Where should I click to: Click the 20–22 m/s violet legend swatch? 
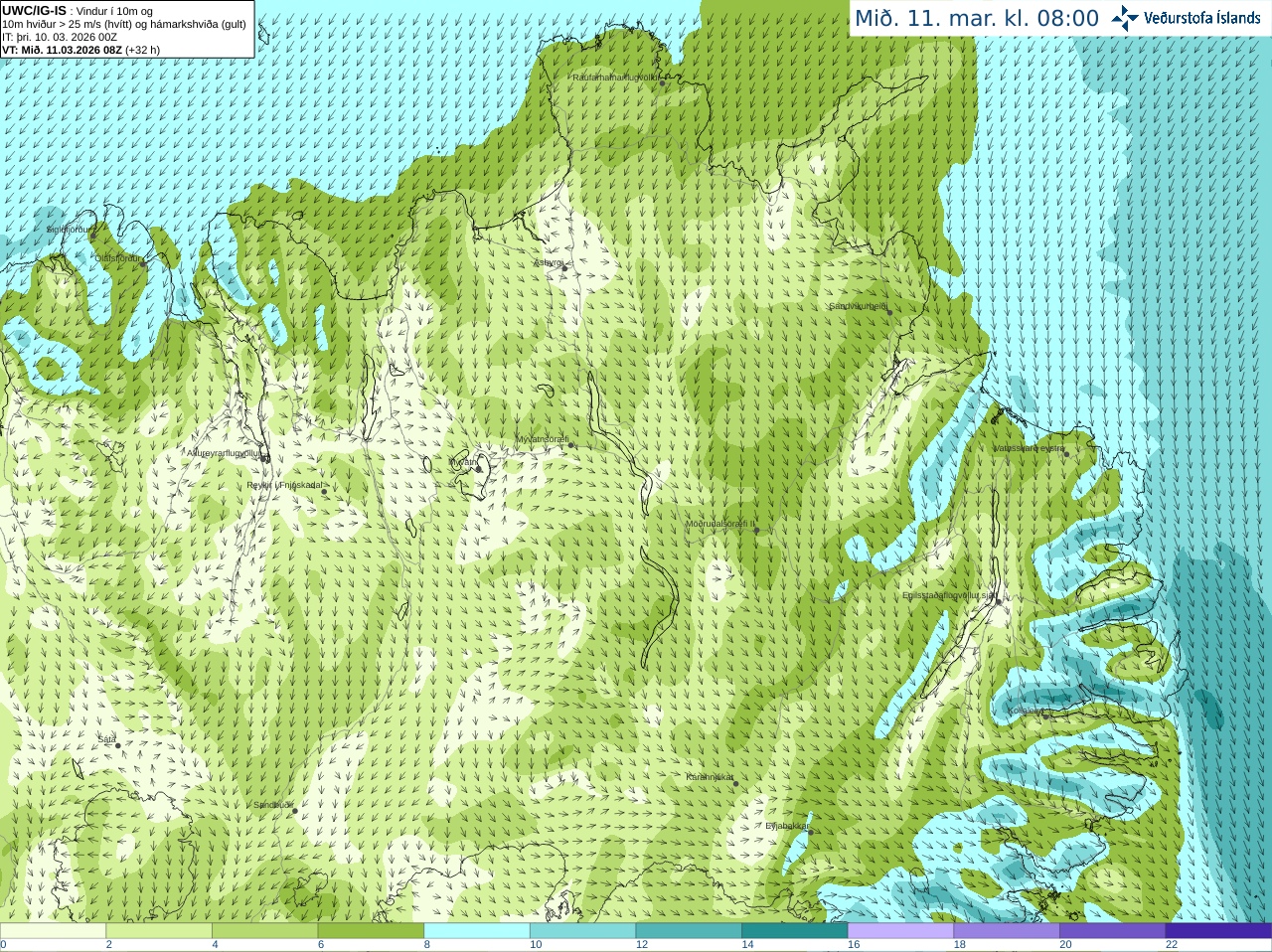[x=1112, y=931]
